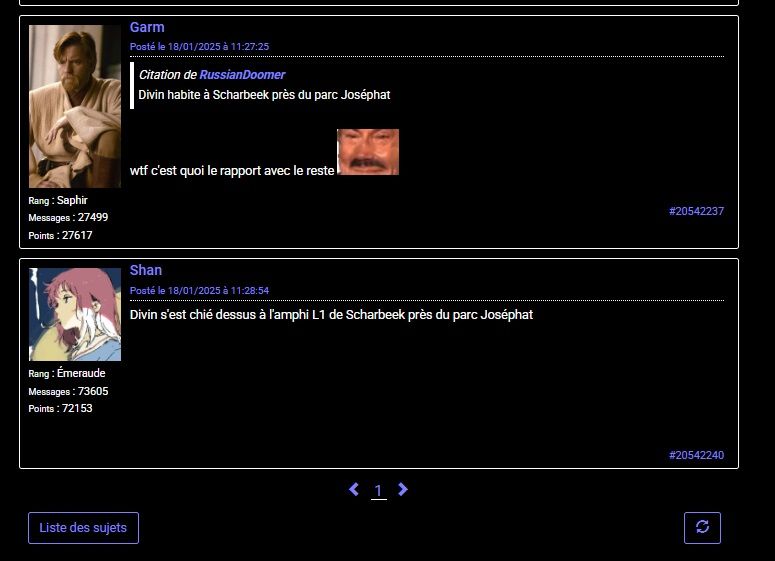Click the sticker image in Garm's post
Screen dimensions: 775x561
367,152
